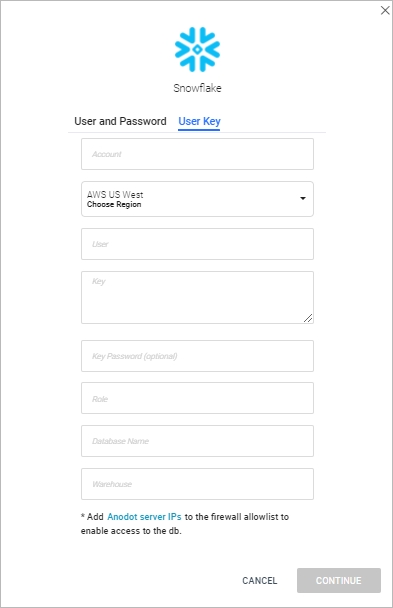The image size is (393, 608).
Task: Open the Anodot server IPs link
Action: 144,517
